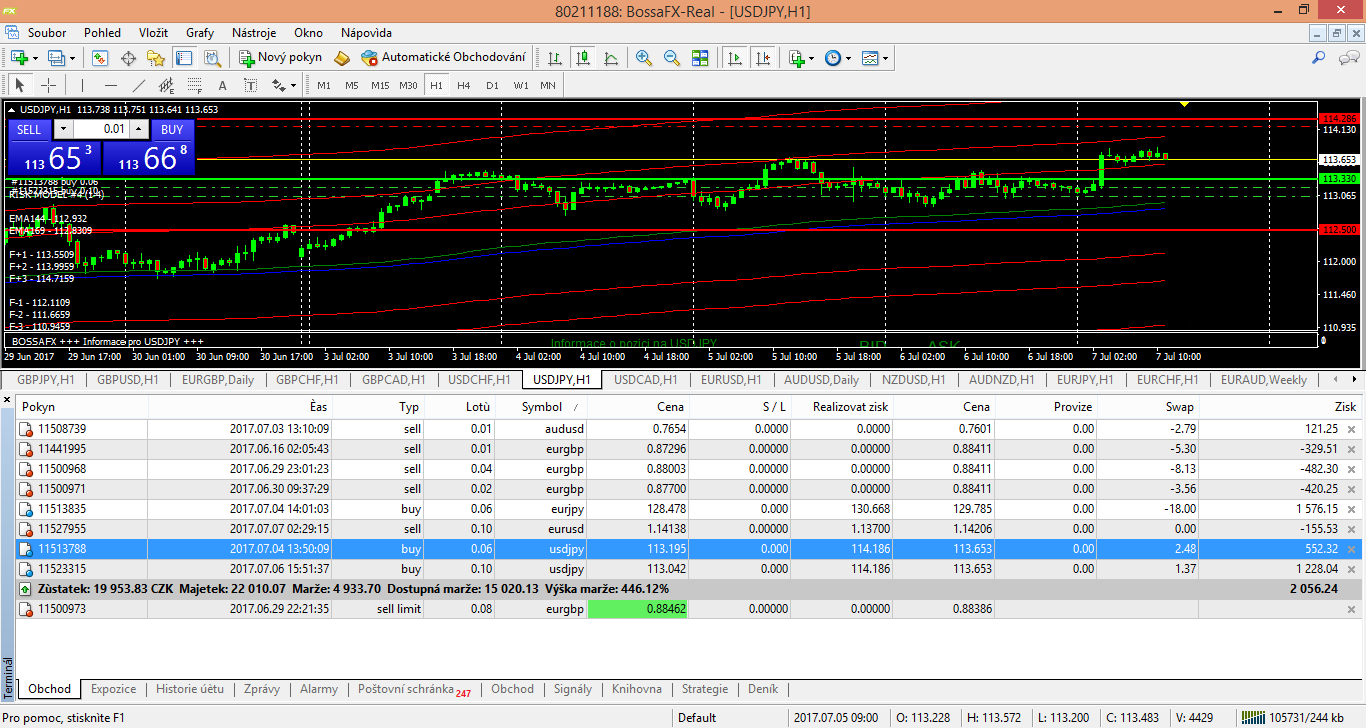The height and width of the screenshot is (728, 1366).
Task: Toggle the Terminal window button
Action: coord(182,58)
